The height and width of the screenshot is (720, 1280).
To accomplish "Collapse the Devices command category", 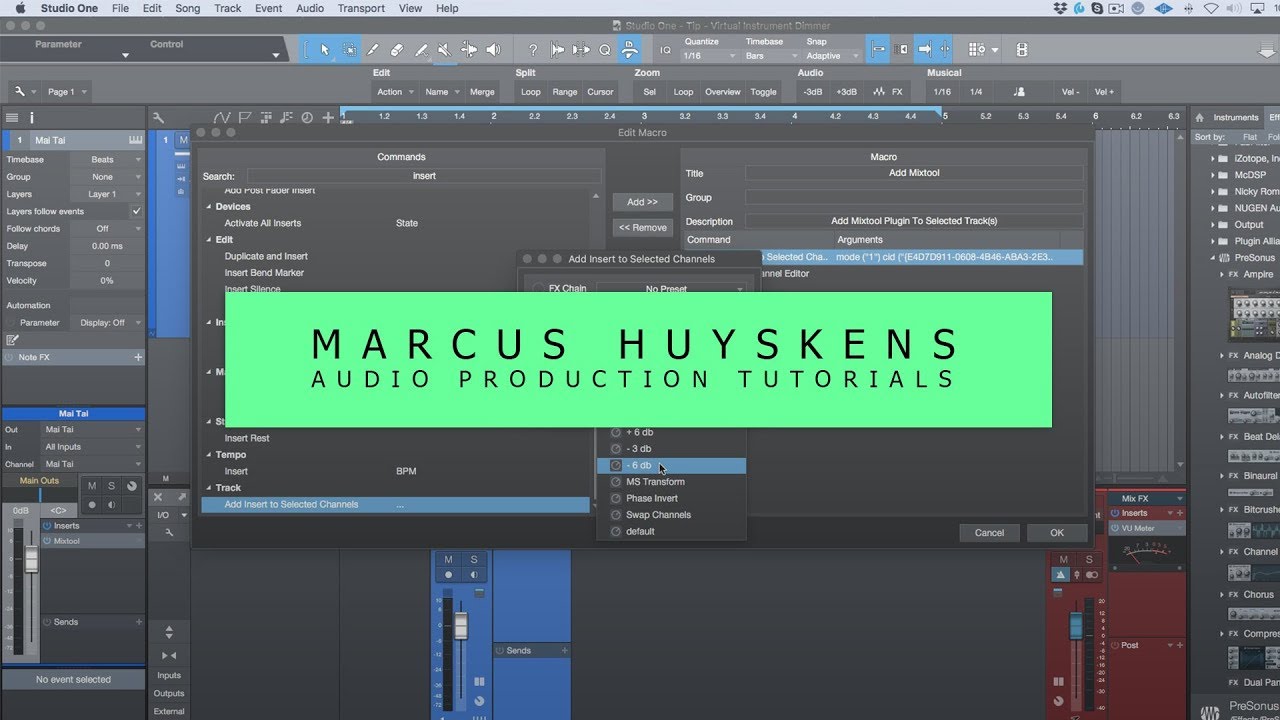I will (209, 207).
